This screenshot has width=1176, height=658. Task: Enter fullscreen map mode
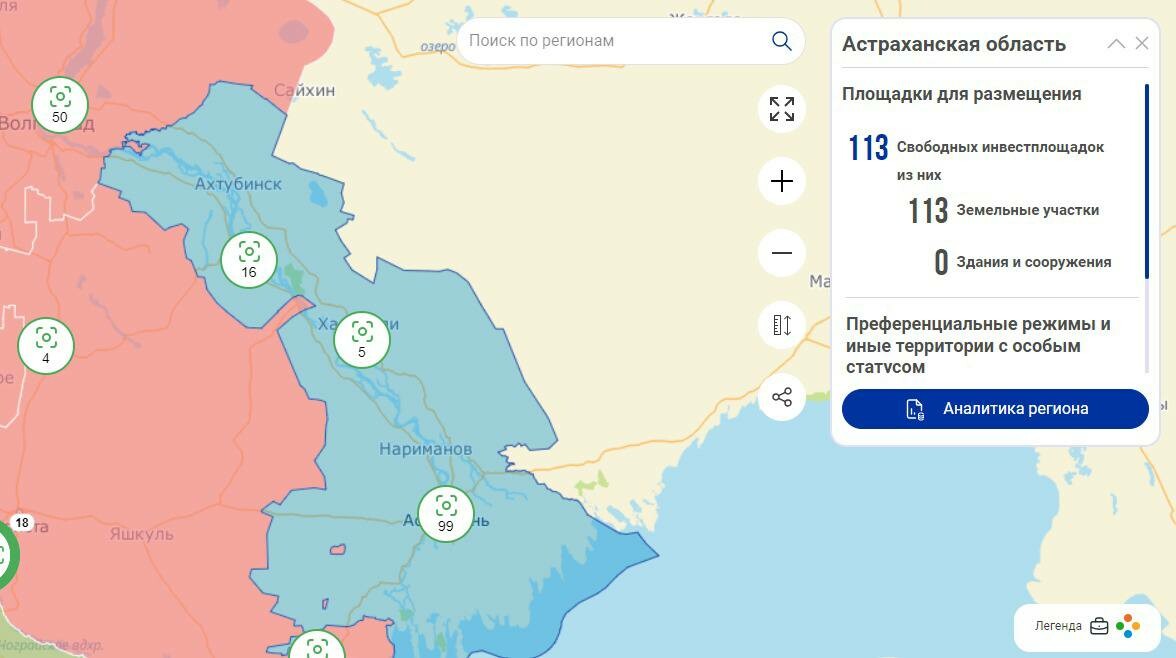pos(782,109)
